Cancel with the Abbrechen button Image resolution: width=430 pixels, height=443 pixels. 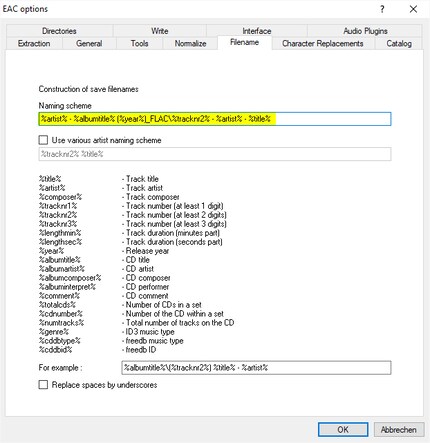(399, 429)
